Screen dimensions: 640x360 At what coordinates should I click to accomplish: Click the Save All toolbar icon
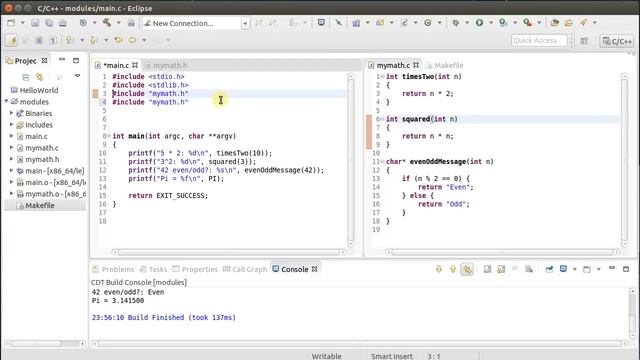49,23
